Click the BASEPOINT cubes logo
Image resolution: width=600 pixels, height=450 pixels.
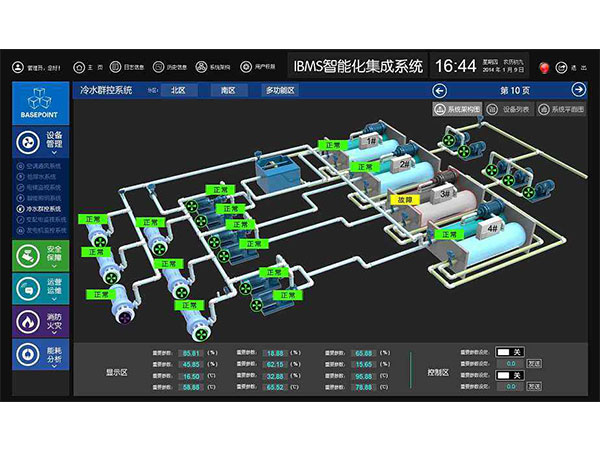click(39, 99)
